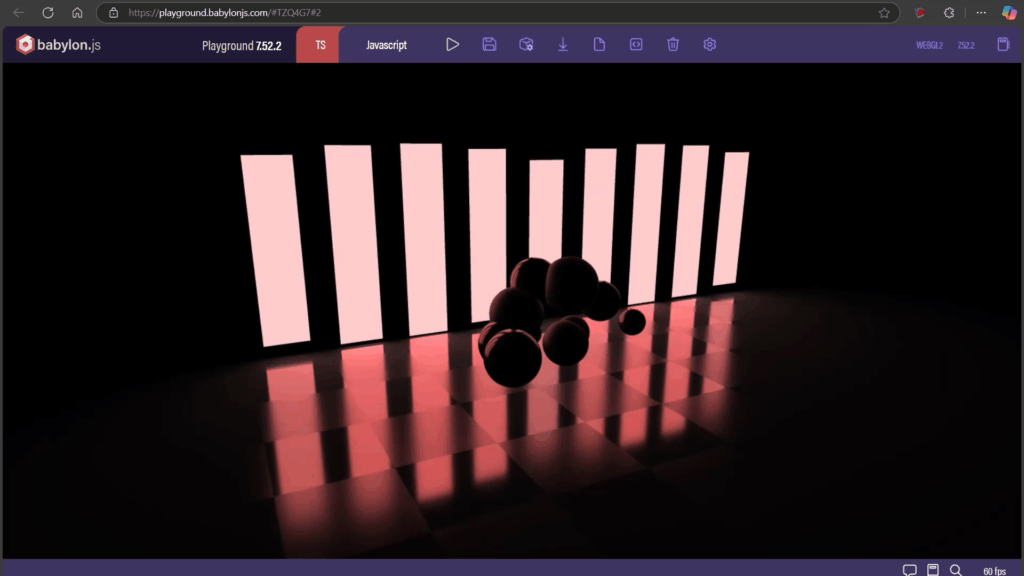Open the examples icon at toolbar right
Viewport: 1024px width, 576px height.
tap(1003, 45)
